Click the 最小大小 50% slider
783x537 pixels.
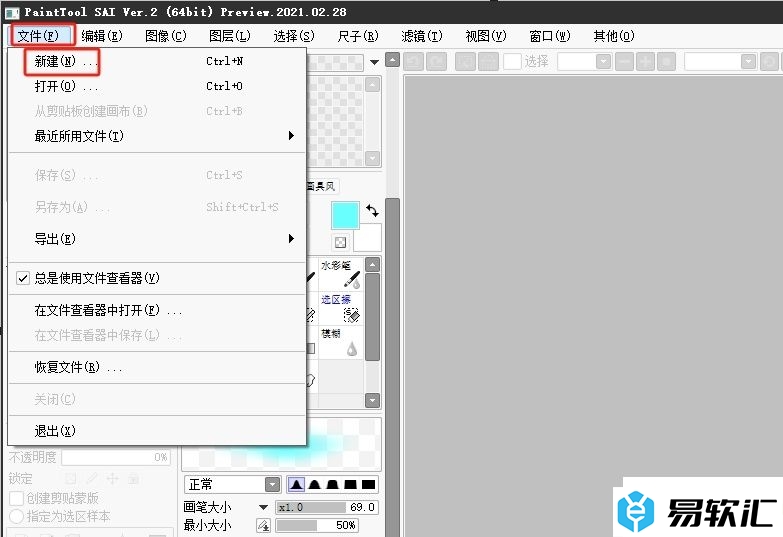click(317, 526)
